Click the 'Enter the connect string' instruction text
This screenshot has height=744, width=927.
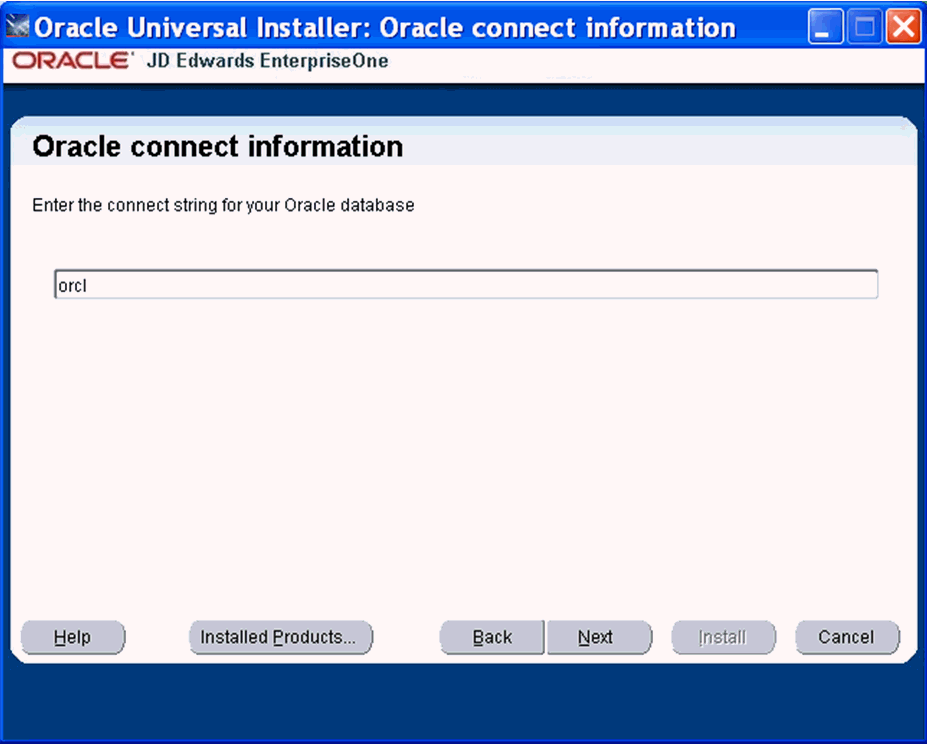point(223,205)
